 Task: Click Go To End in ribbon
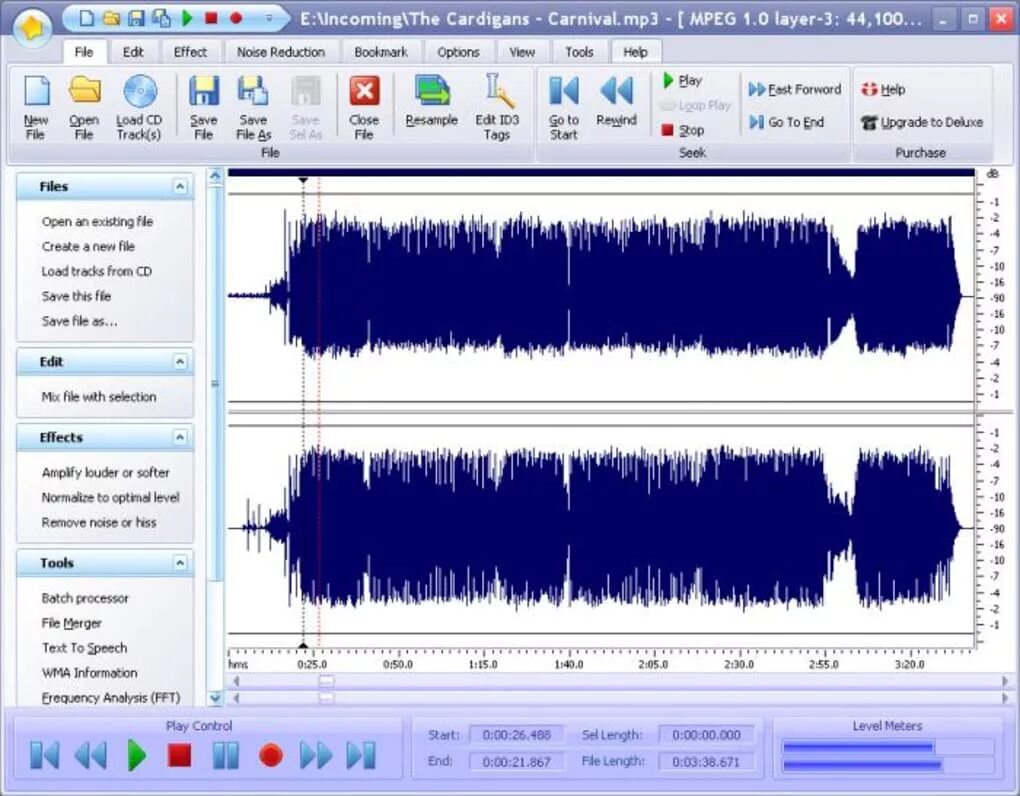tap(786, 122)
